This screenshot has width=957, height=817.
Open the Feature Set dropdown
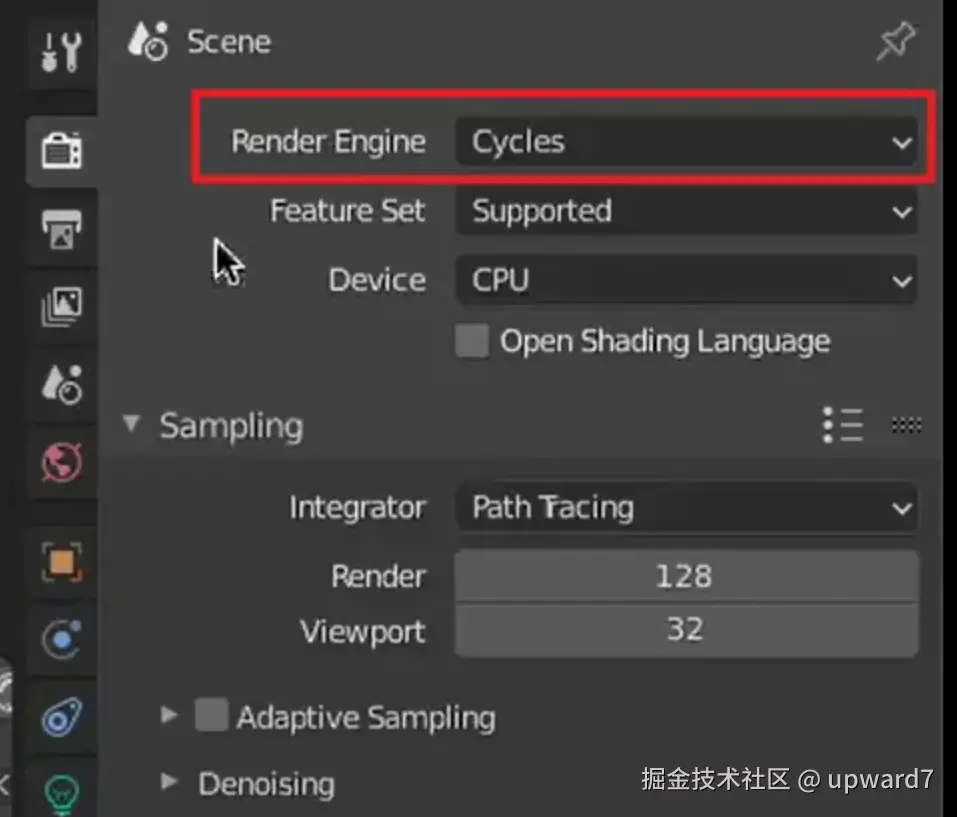(x=686, y=211)
